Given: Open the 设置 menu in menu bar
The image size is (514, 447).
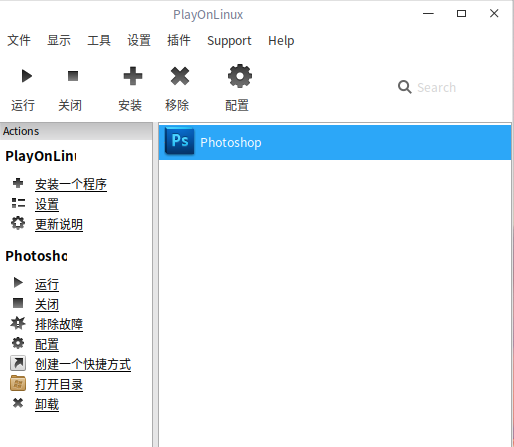Looking at the screenshot, I should (x=139, y=40).
